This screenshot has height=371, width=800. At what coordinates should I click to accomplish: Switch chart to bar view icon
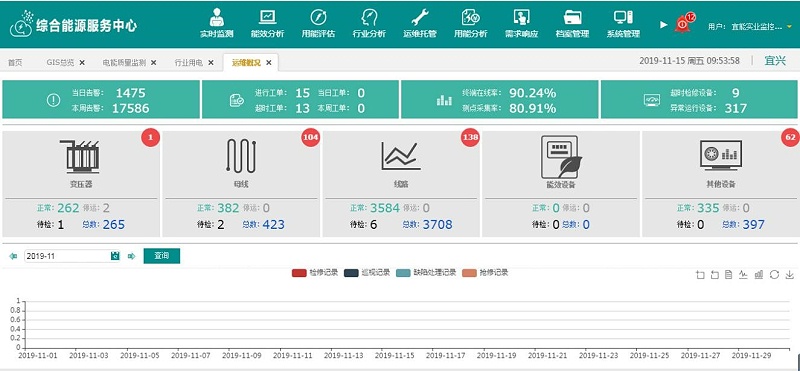[x=759, y=275]
